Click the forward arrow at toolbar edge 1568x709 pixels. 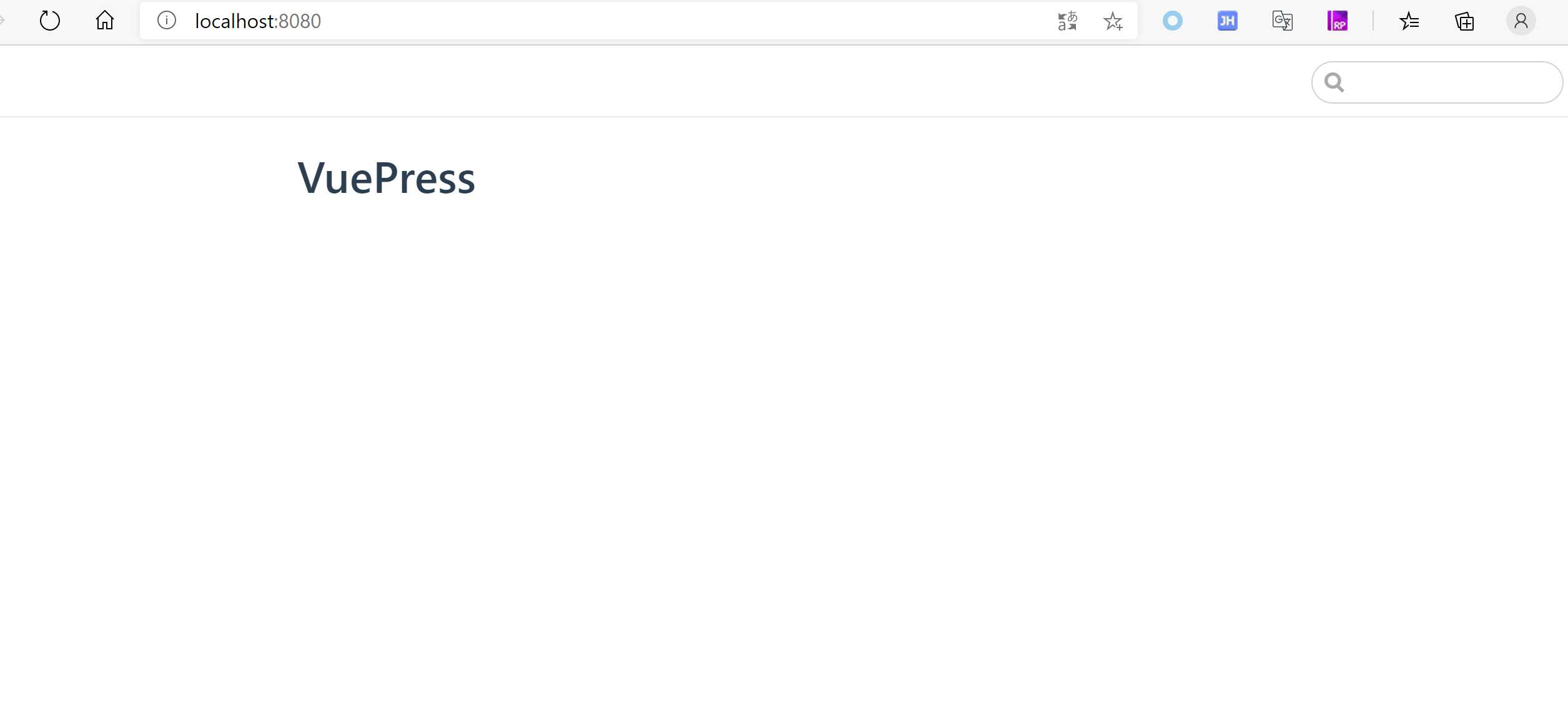point(2,21)
